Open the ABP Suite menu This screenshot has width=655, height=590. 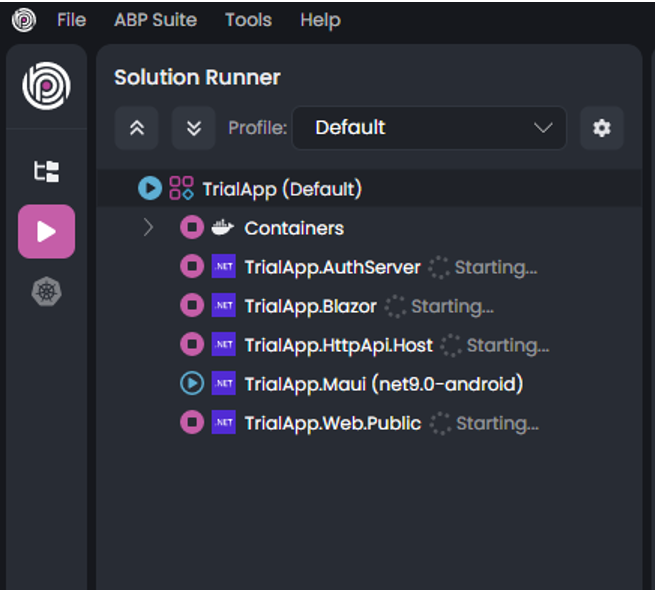155,20
